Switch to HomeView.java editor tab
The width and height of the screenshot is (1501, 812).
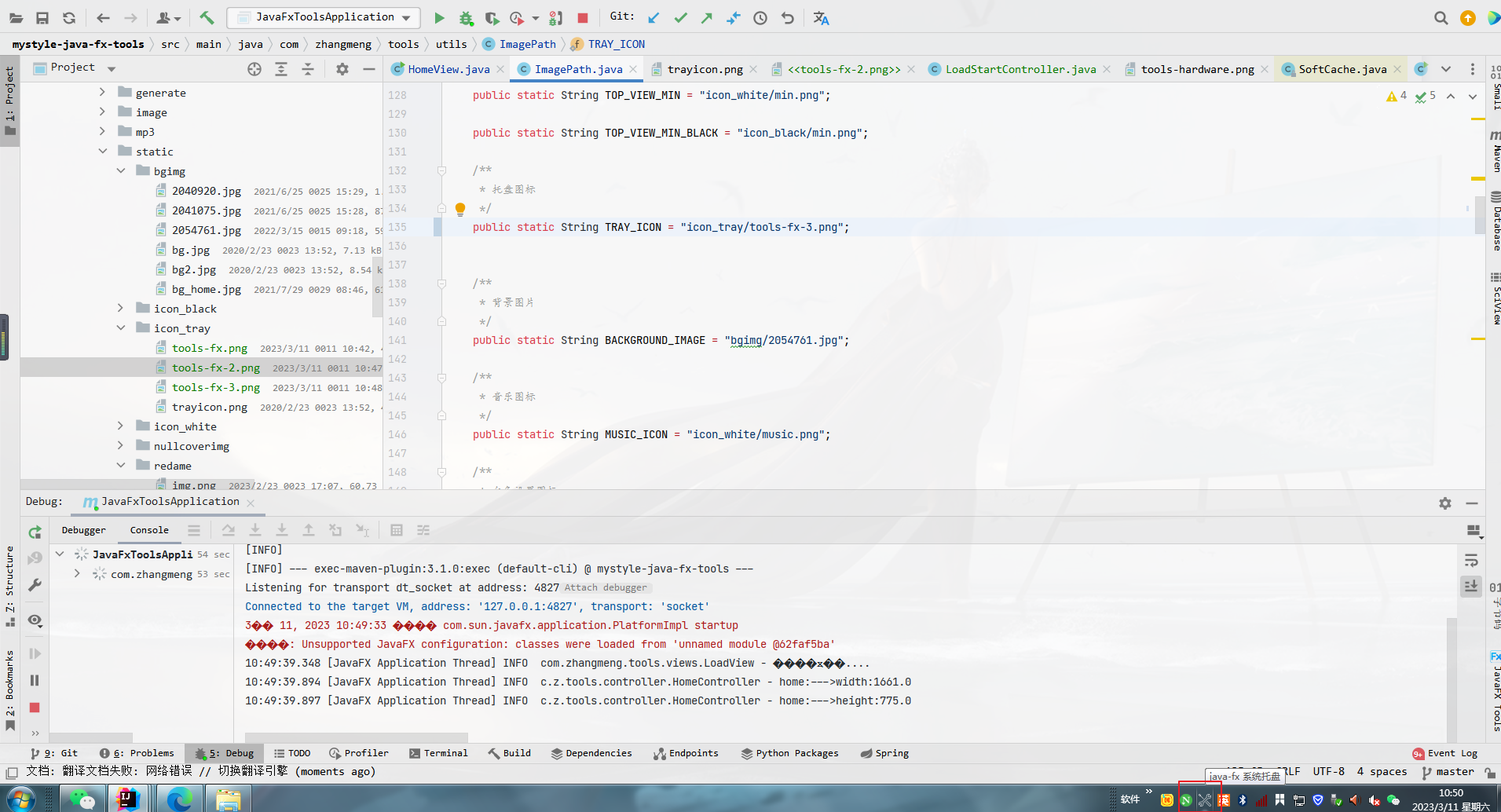pos(448,69)
